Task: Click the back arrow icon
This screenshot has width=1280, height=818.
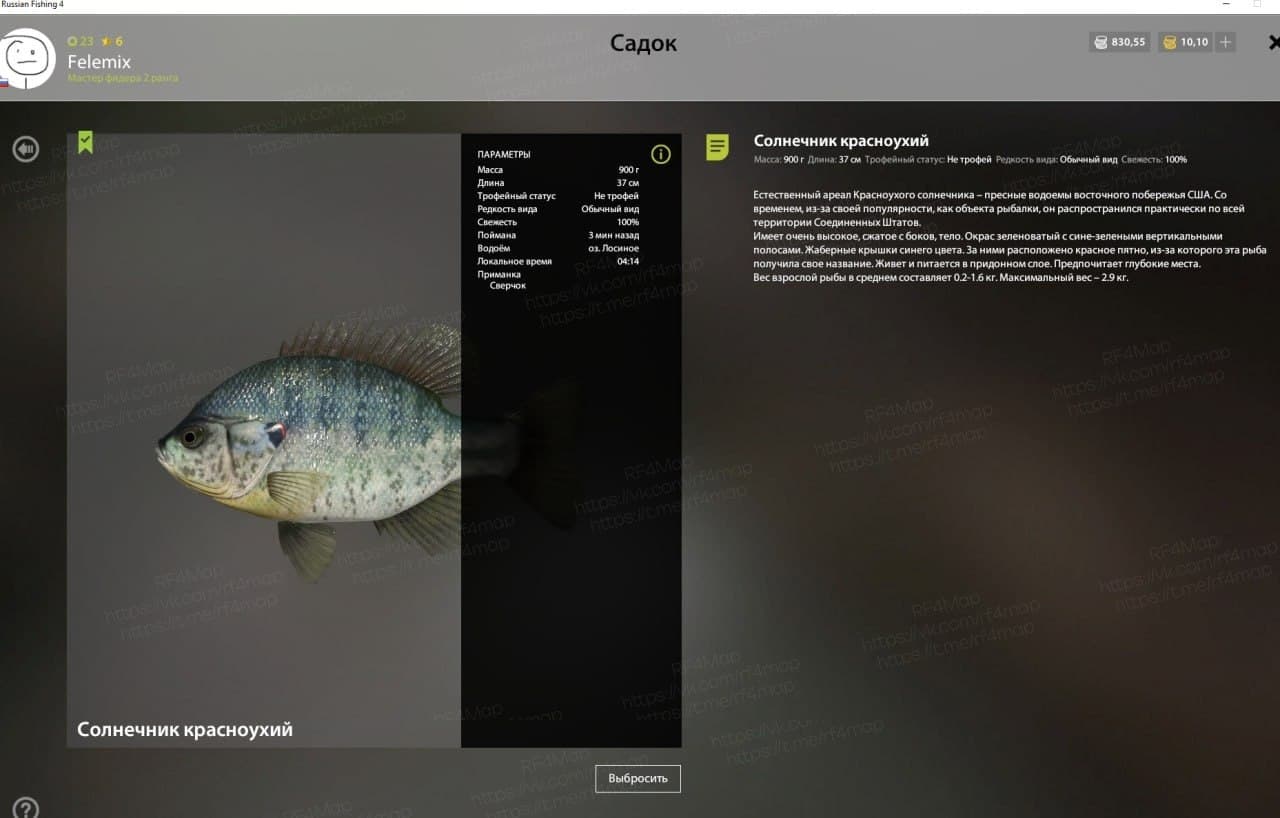Action: coord(25,149)
